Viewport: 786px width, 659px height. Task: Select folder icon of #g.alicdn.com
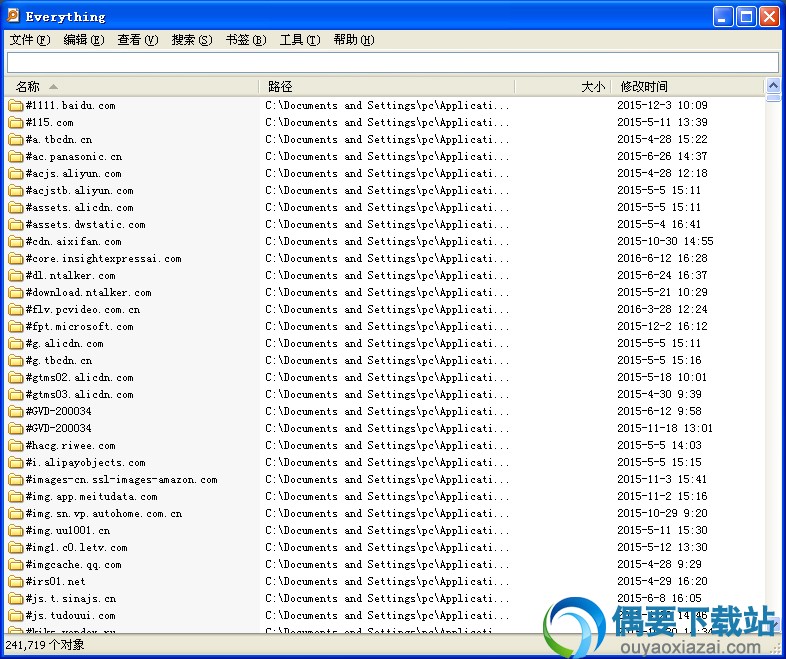[x=16, y=344]
